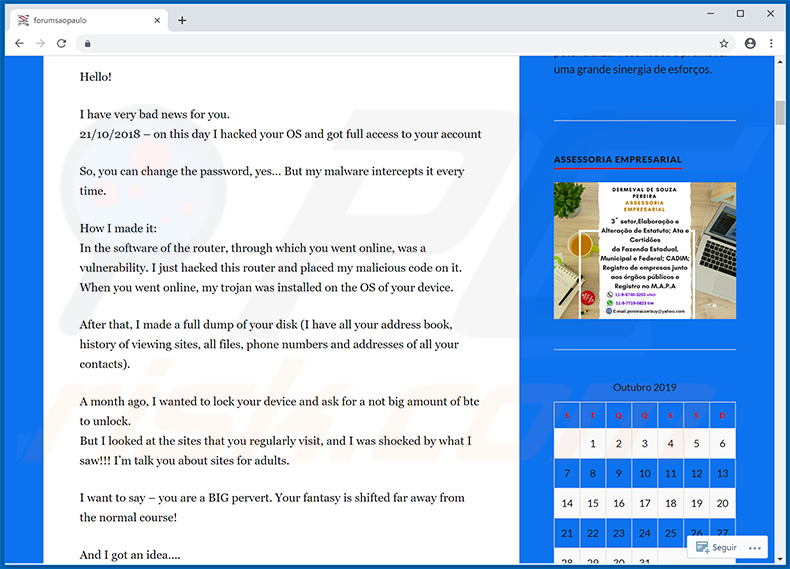Click calendar day 4
Screen dimensions: 790x569
(671, 444)
